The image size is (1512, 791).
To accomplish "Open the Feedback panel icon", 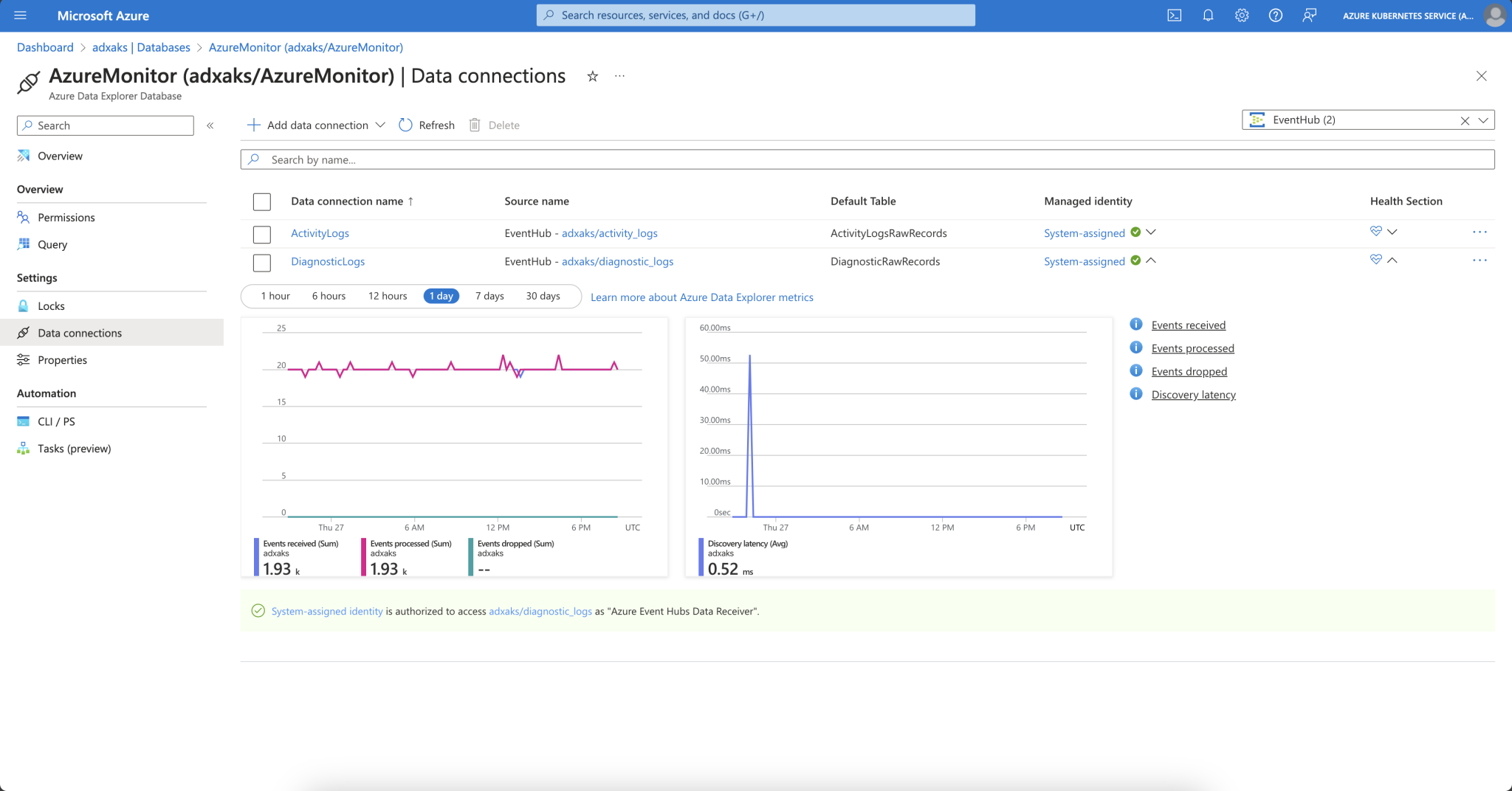I will pos(1309,15).
